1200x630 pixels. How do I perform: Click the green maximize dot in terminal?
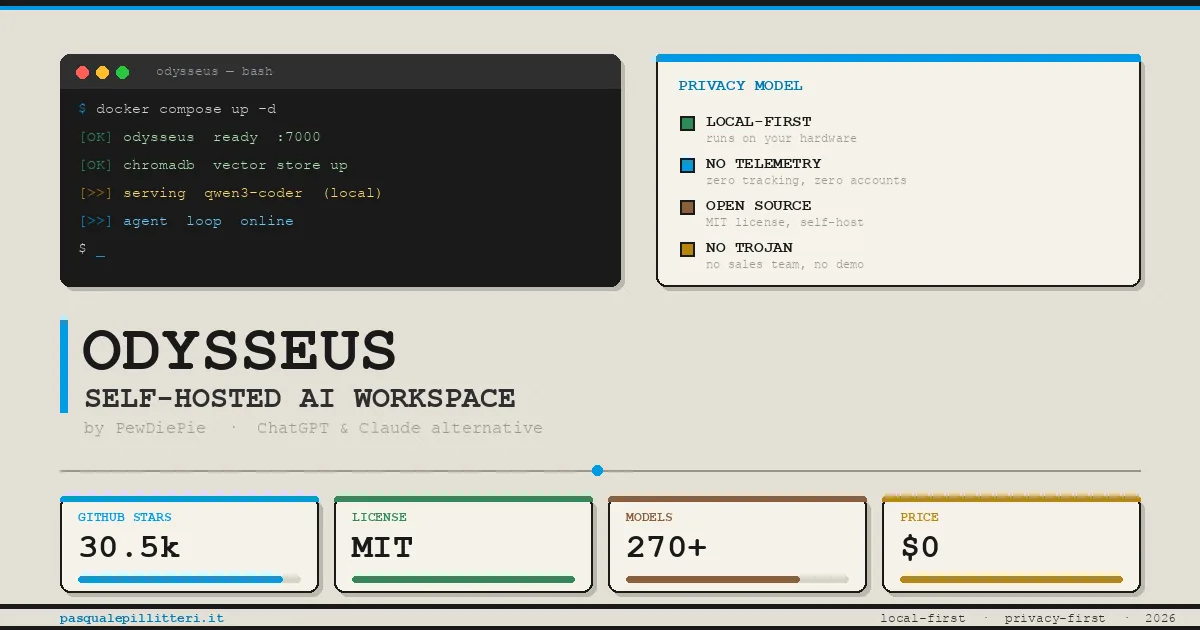[x=123, y=72]
